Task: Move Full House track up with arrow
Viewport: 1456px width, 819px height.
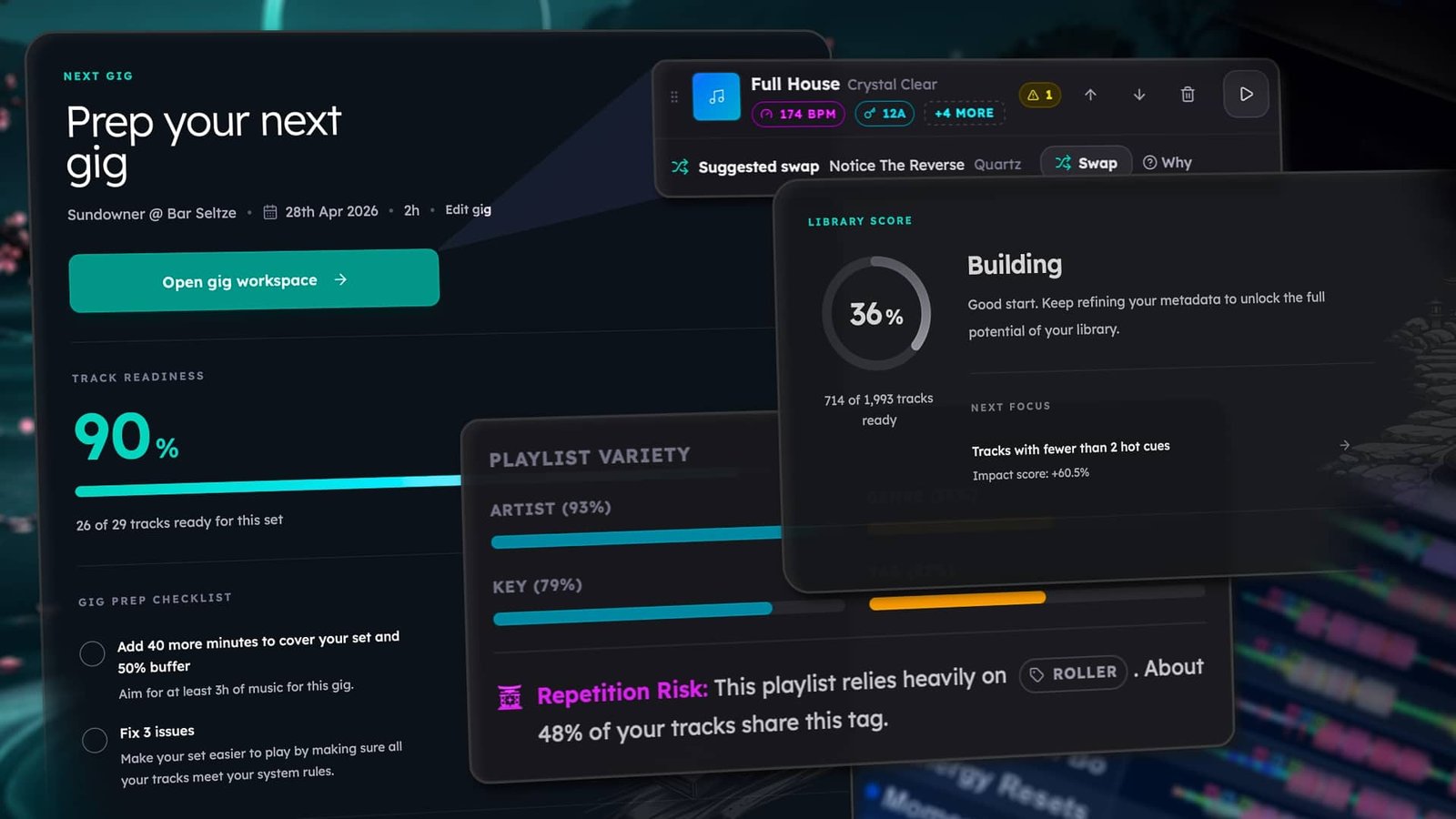Action: point(1090,95)
